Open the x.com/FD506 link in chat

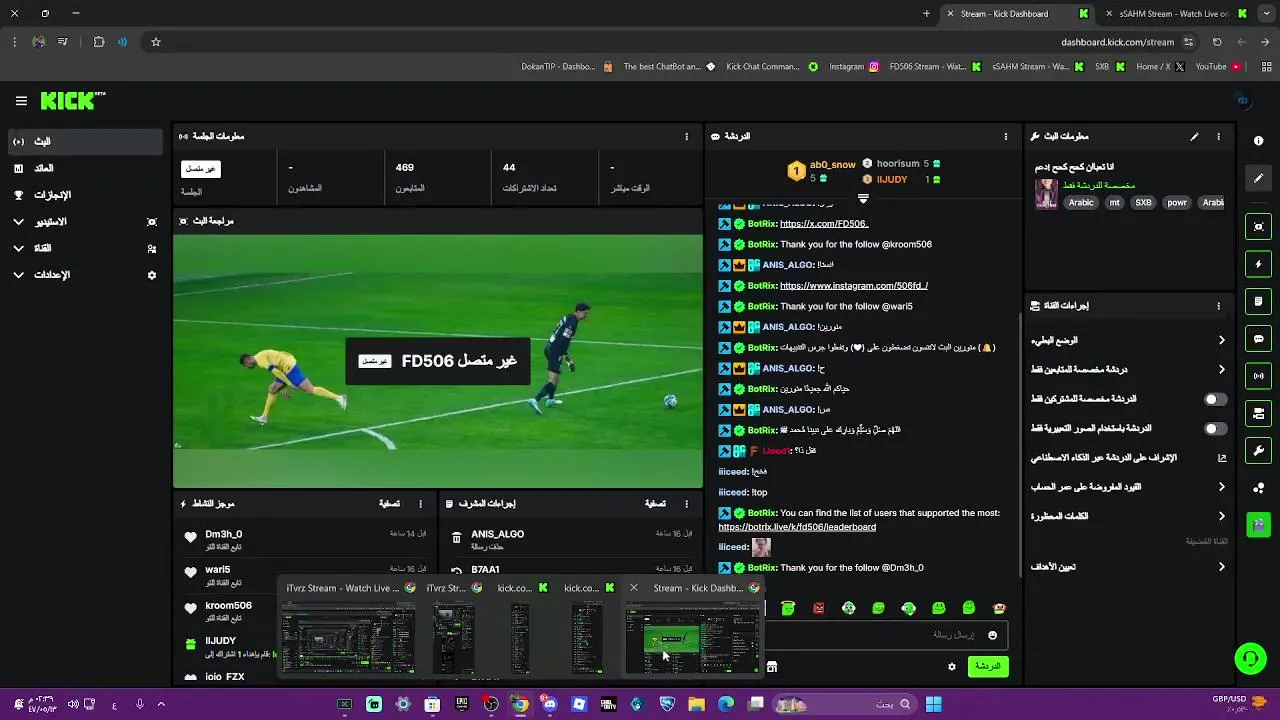click(x=824, y=224)
